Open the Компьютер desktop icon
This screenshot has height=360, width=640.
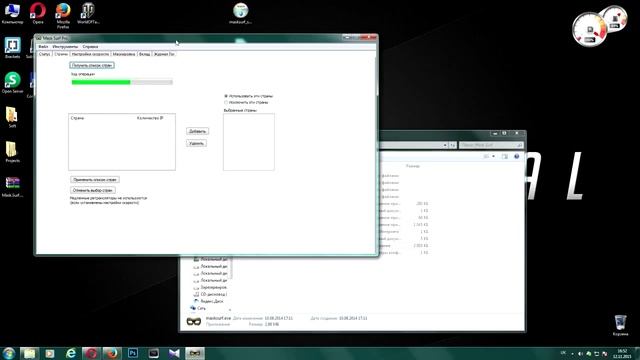coord(12,13)
